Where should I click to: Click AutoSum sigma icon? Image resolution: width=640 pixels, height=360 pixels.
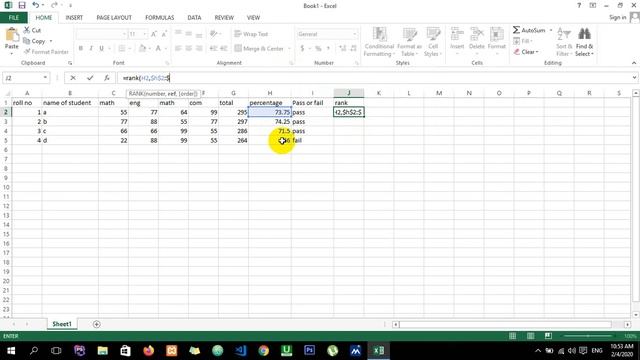coord(516,30)
